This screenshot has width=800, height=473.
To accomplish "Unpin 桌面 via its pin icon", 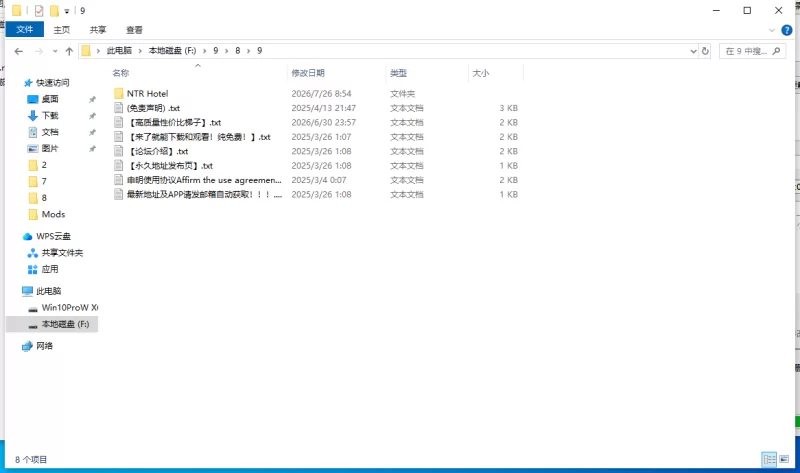I will click(92, 99).
